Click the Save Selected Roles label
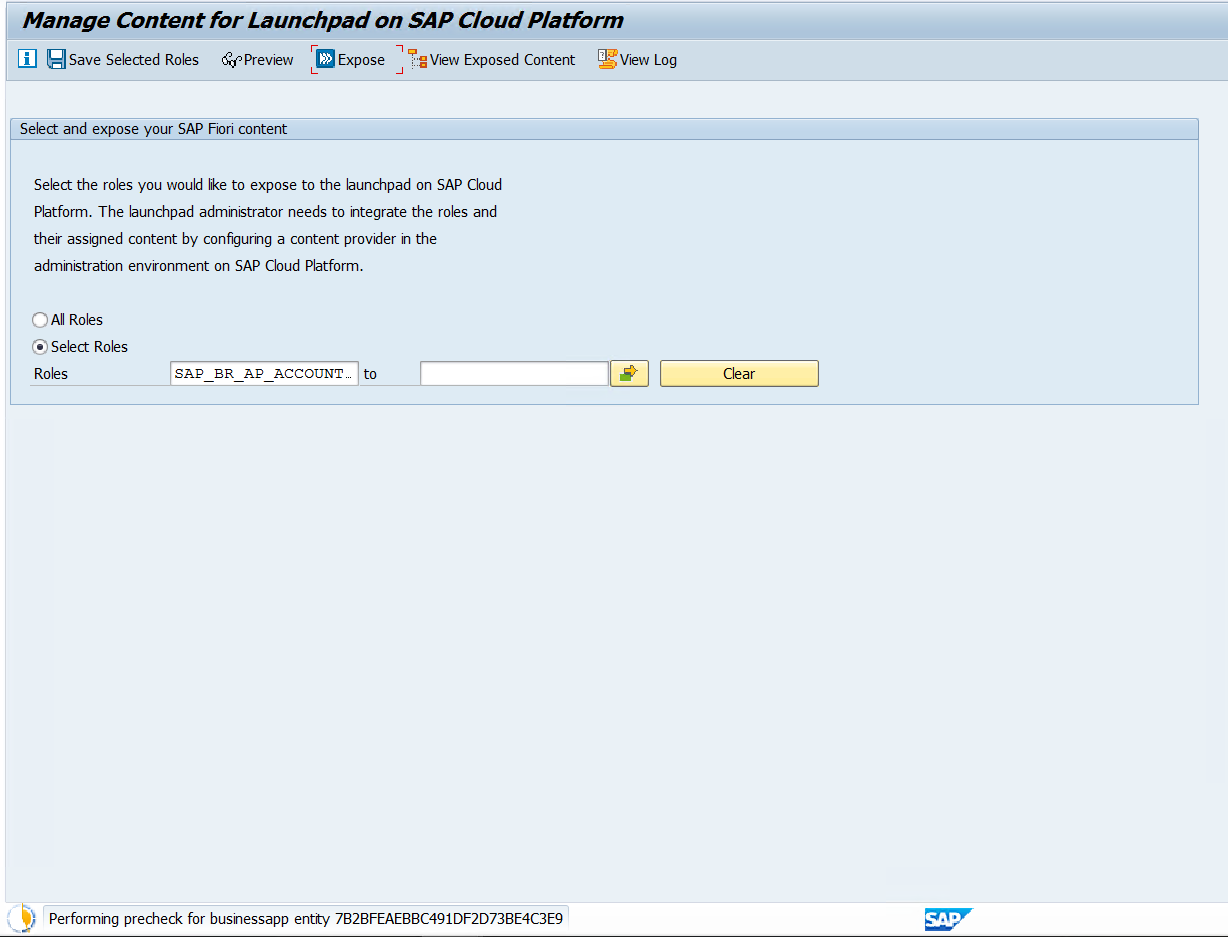1228x937 pixels. click(x=134, y=60)
